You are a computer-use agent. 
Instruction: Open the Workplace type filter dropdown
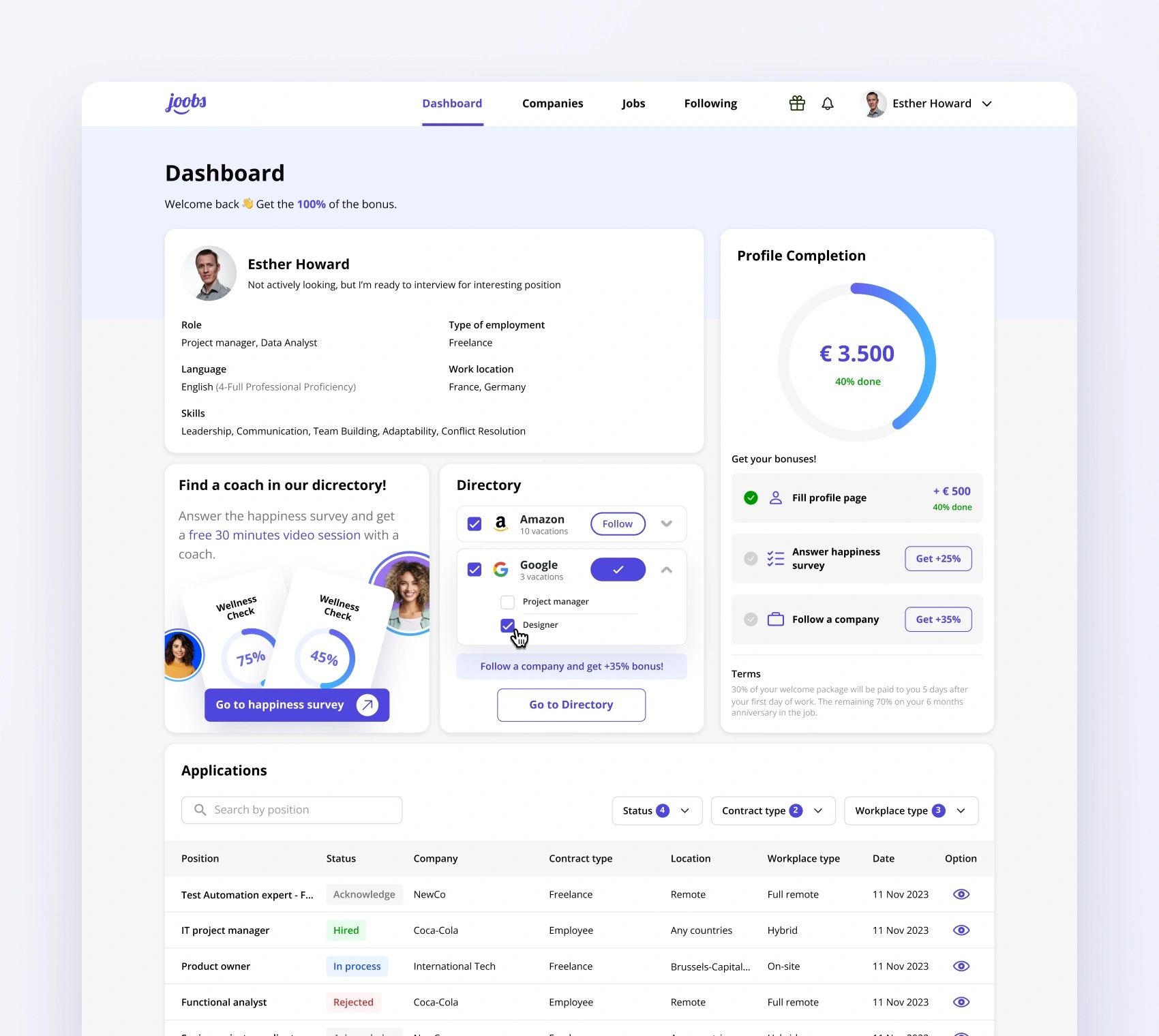[911, 810]
